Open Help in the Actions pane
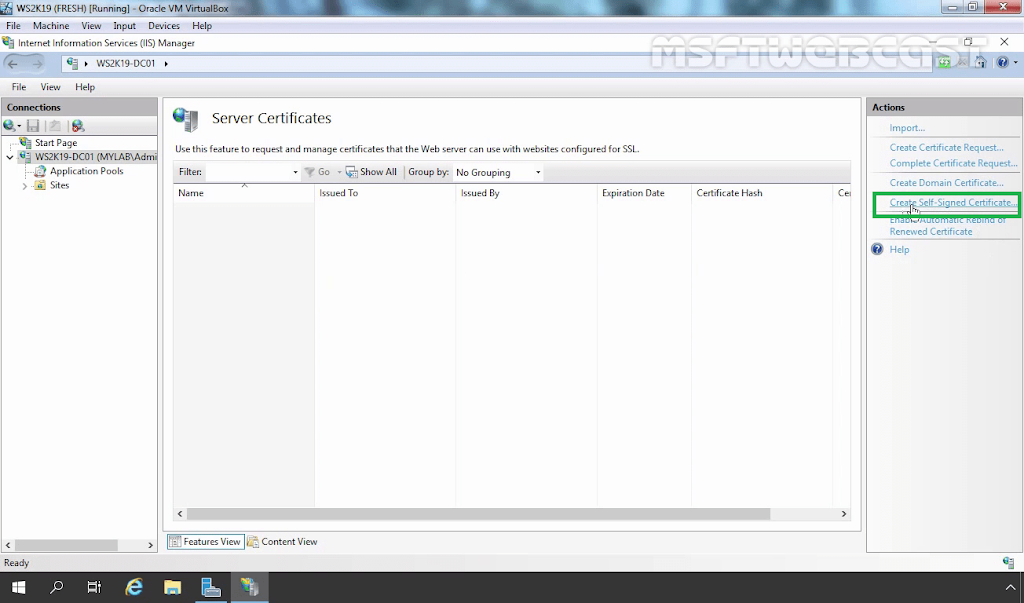The height and width of the screenshot is (603, 1024). click(899, 250)
